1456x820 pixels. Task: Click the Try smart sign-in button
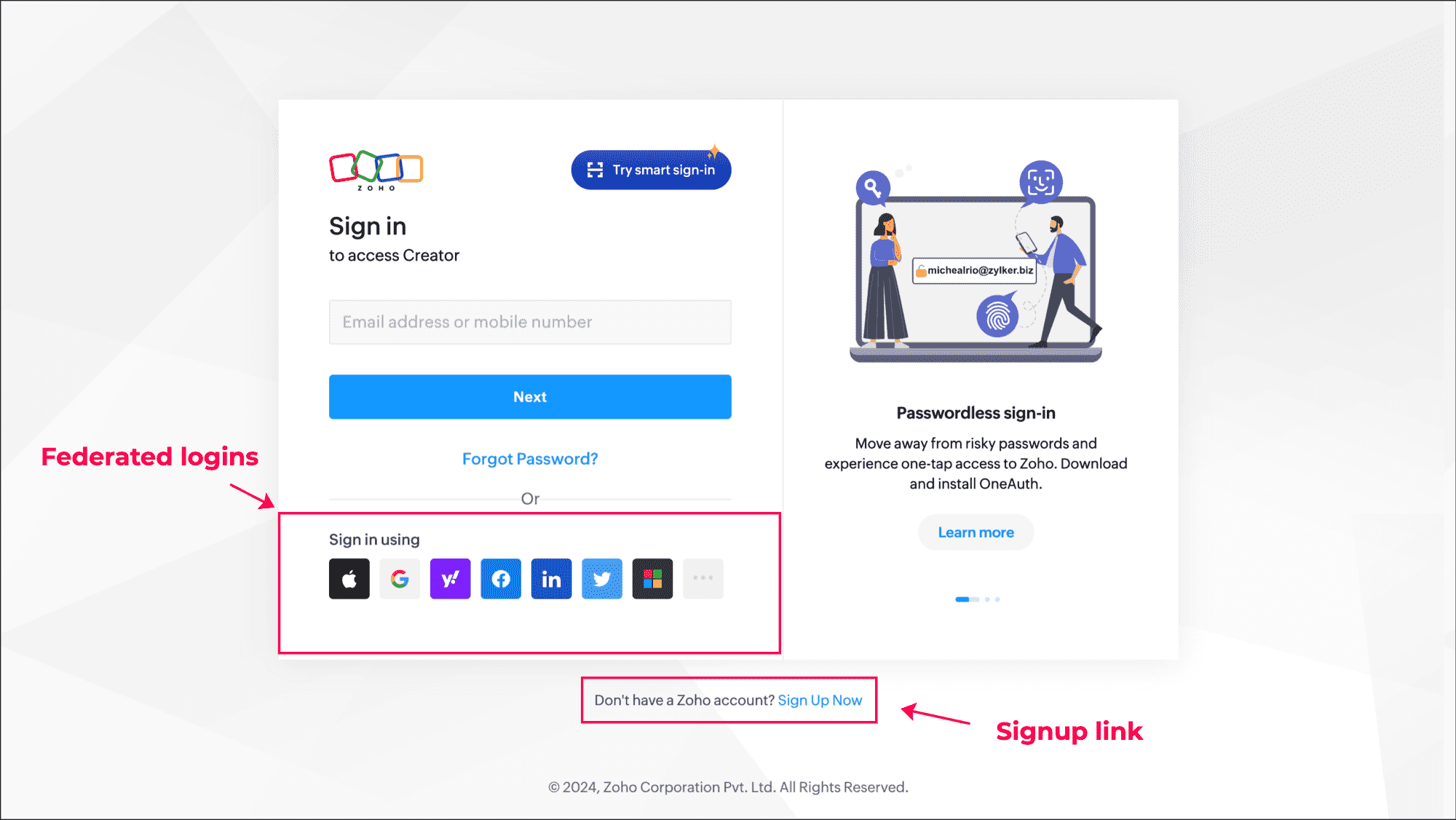point(652,170)
